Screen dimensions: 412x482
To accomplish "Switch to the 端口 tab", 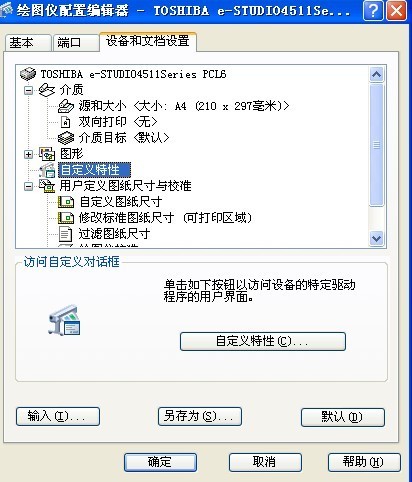I will tap(76, 43).
